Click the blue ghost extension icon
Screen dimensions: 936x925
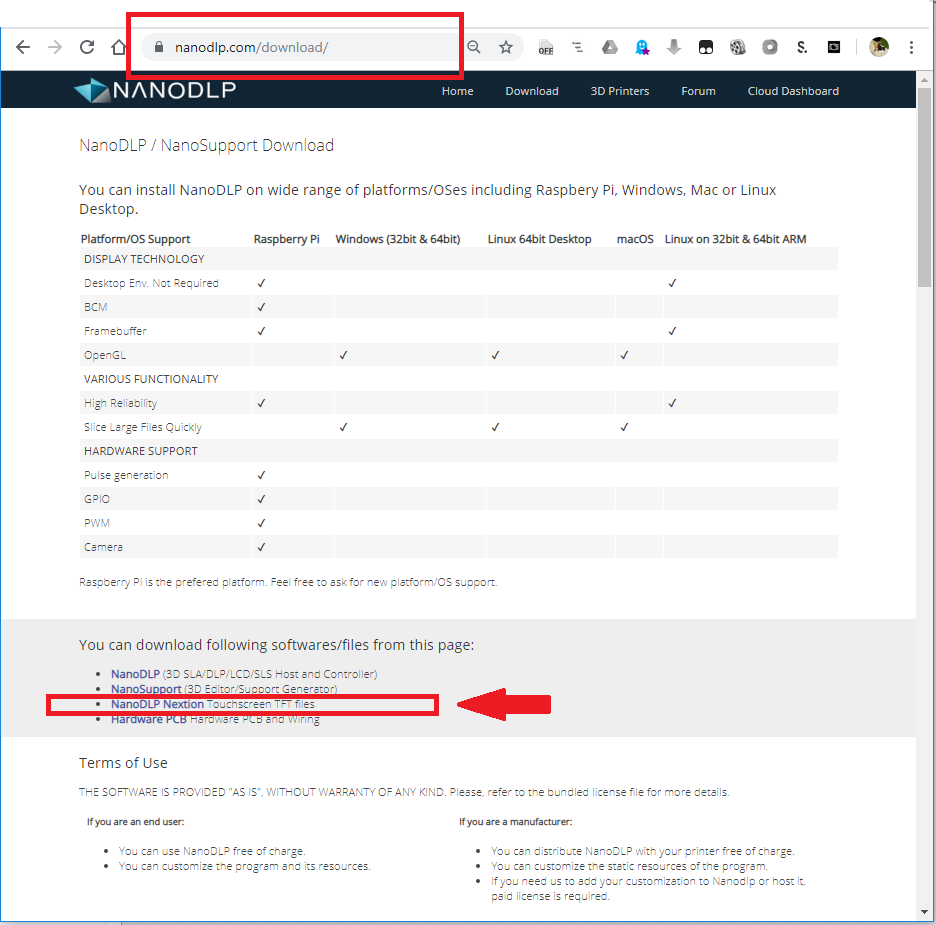point(642,47)
